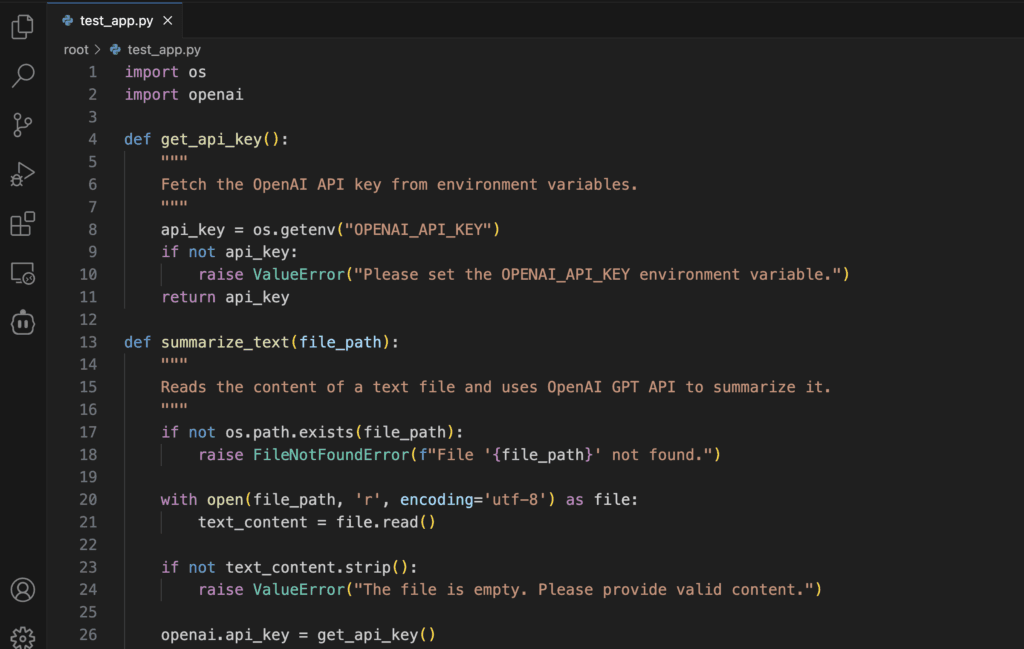Click 'openai.api_key' on line 26
Viewport: 1024px width, 649px height.
tap(225, 635)
